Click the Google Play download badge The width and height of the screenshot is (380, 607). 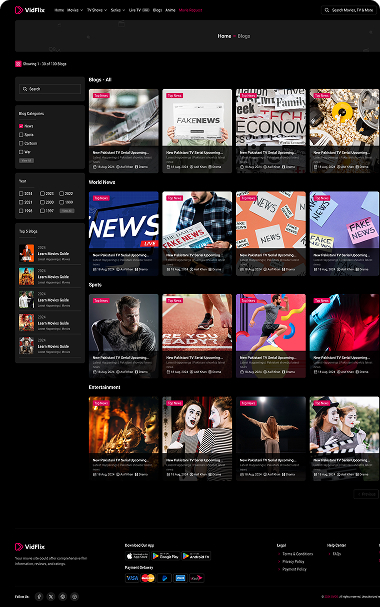166,556
